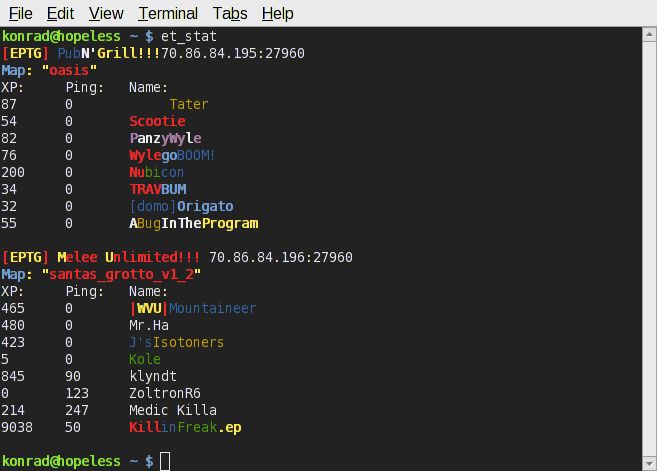Click player name KillinFreak.ep
The image size is (657, 471).
(x=185, y=427)
